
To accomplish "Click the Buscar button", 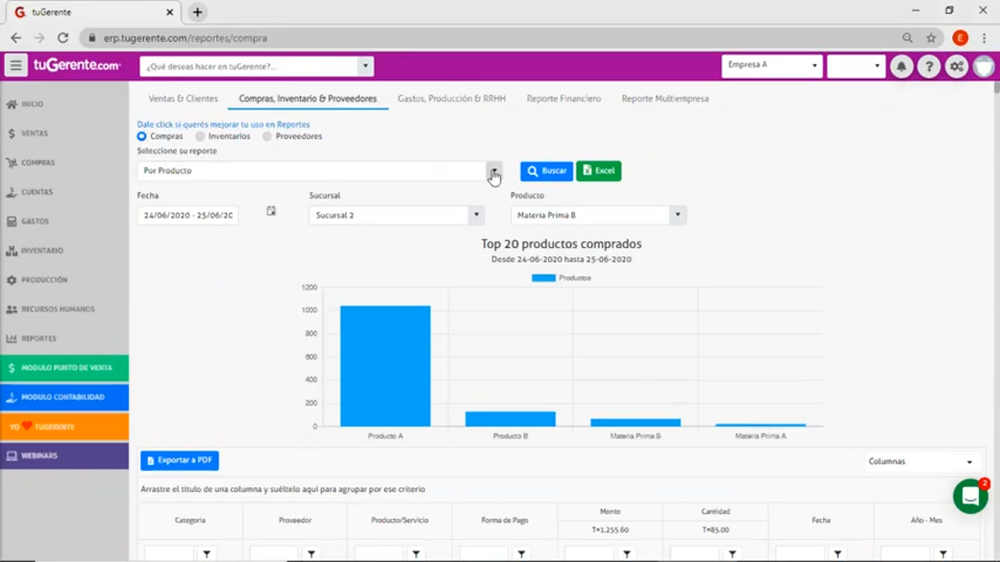I will pyautogui.click(x=547, y=171).
